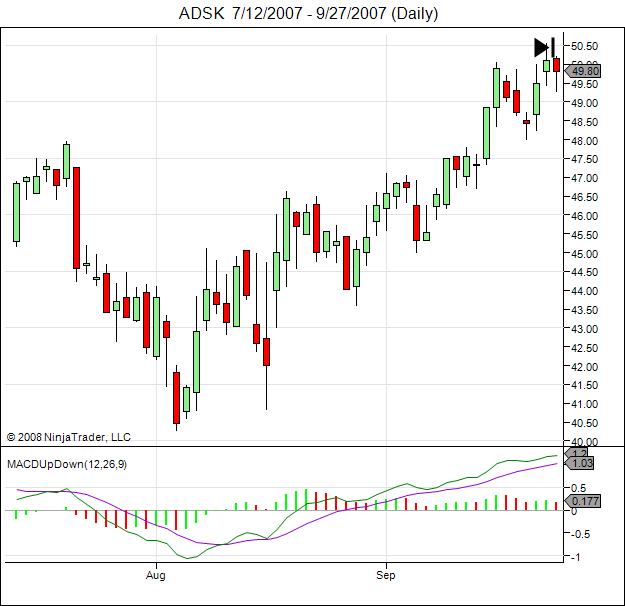Click the Sep label on the time axis

(x=385, y=575)
